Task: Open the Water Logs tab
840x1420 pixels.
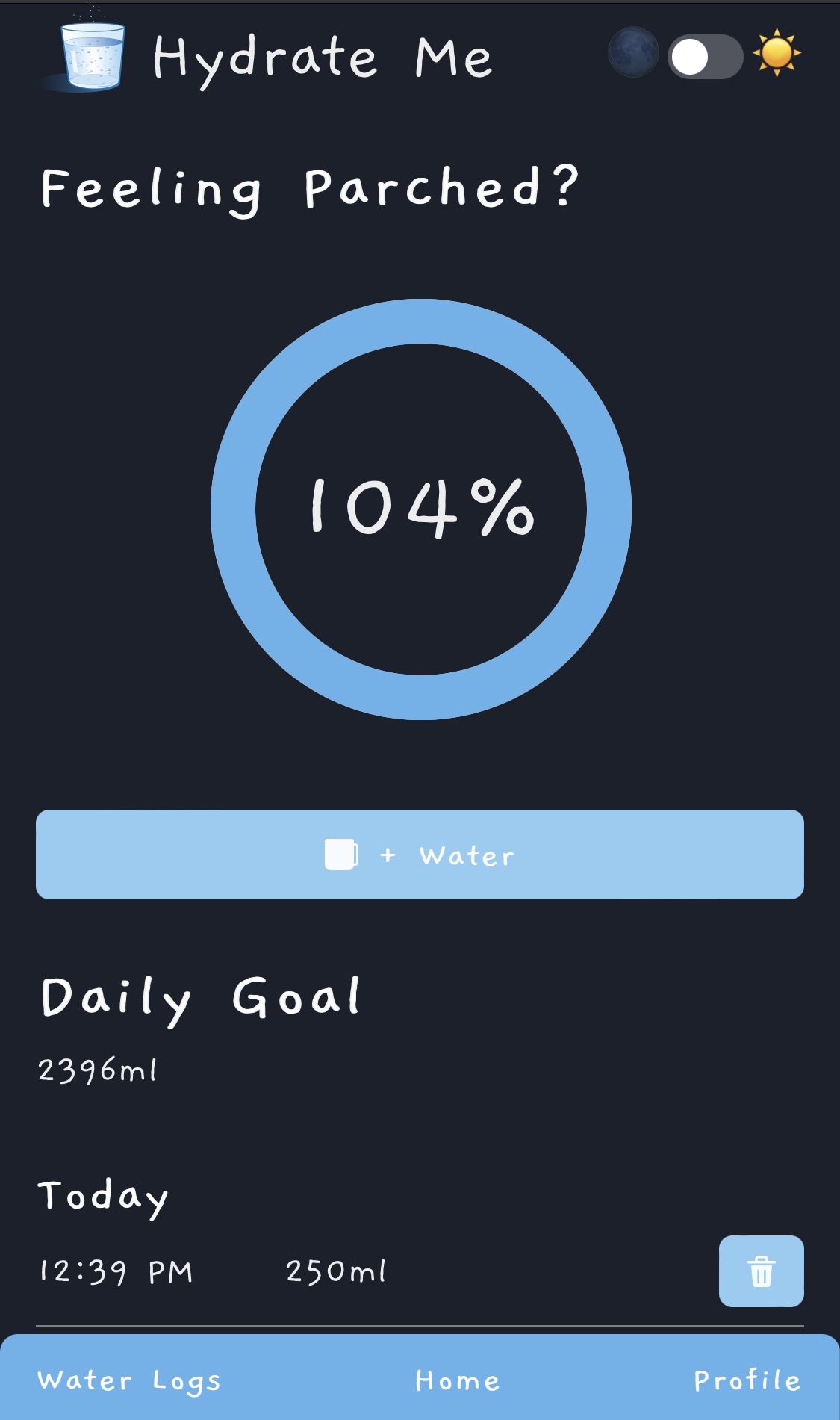Action: [x=129, y=1380]
